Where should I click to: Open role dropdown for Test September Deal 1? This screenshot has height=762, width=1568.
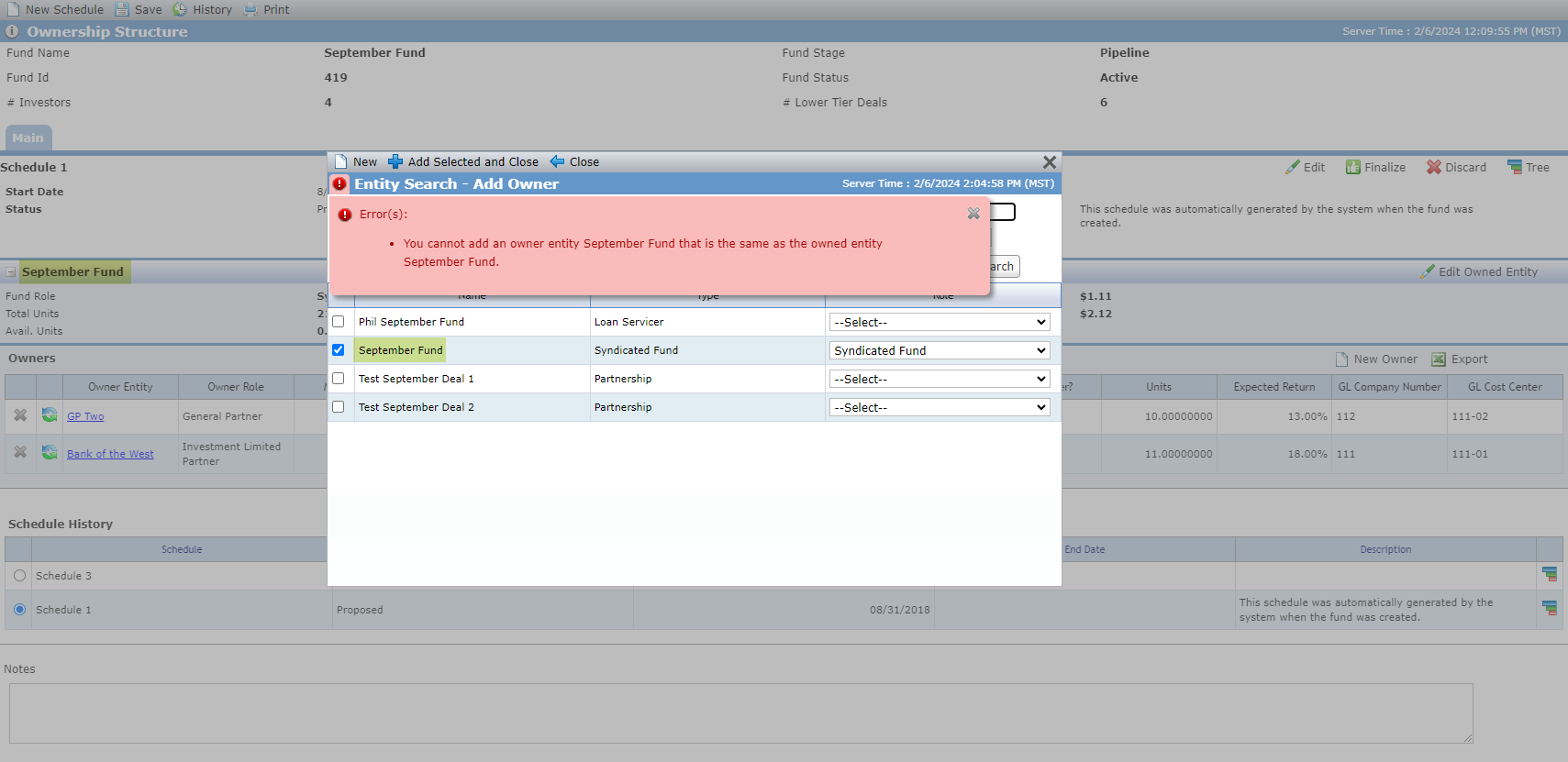tap(940, 379)
